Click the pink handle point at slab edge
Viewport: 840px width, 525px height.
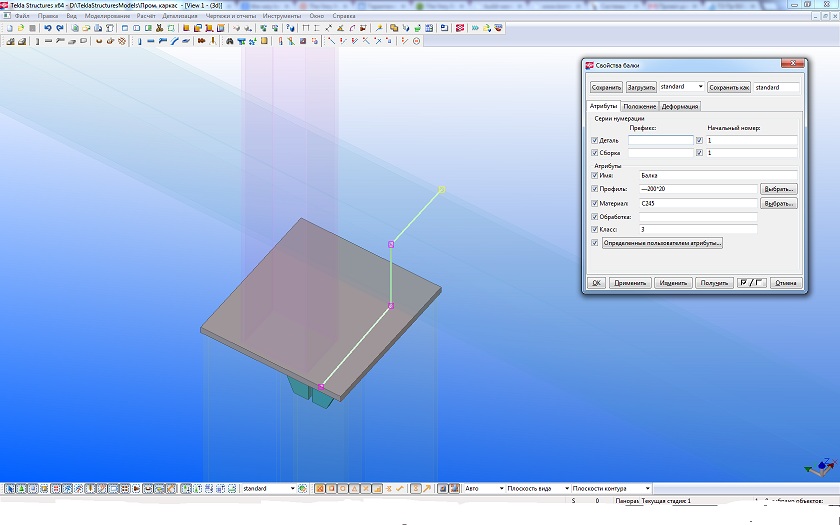click(x=322, y=386)
